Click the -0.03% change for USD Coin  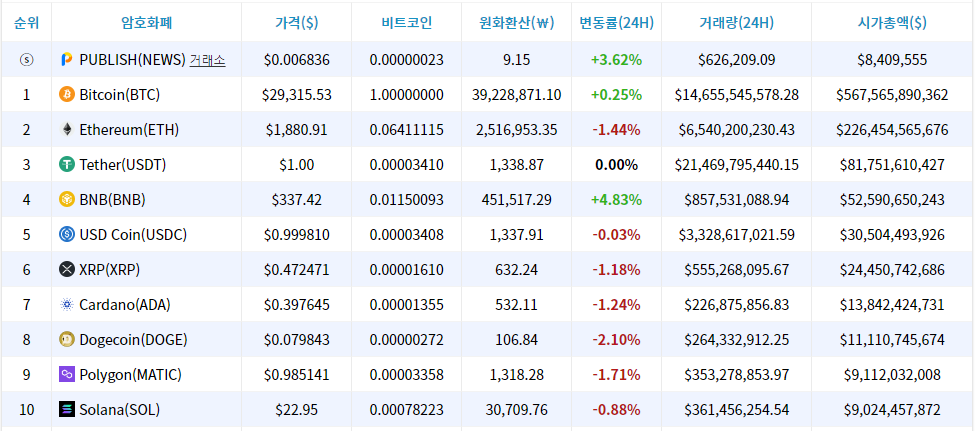tap(616, 234)
